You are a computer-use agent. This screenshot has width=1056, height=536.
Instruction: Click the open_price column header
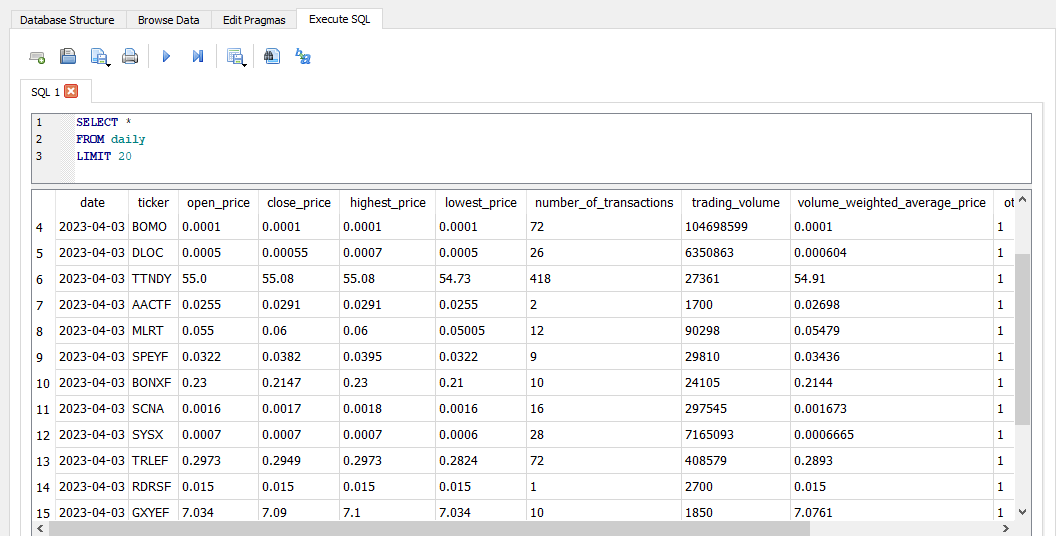click(x=218, y=202)
